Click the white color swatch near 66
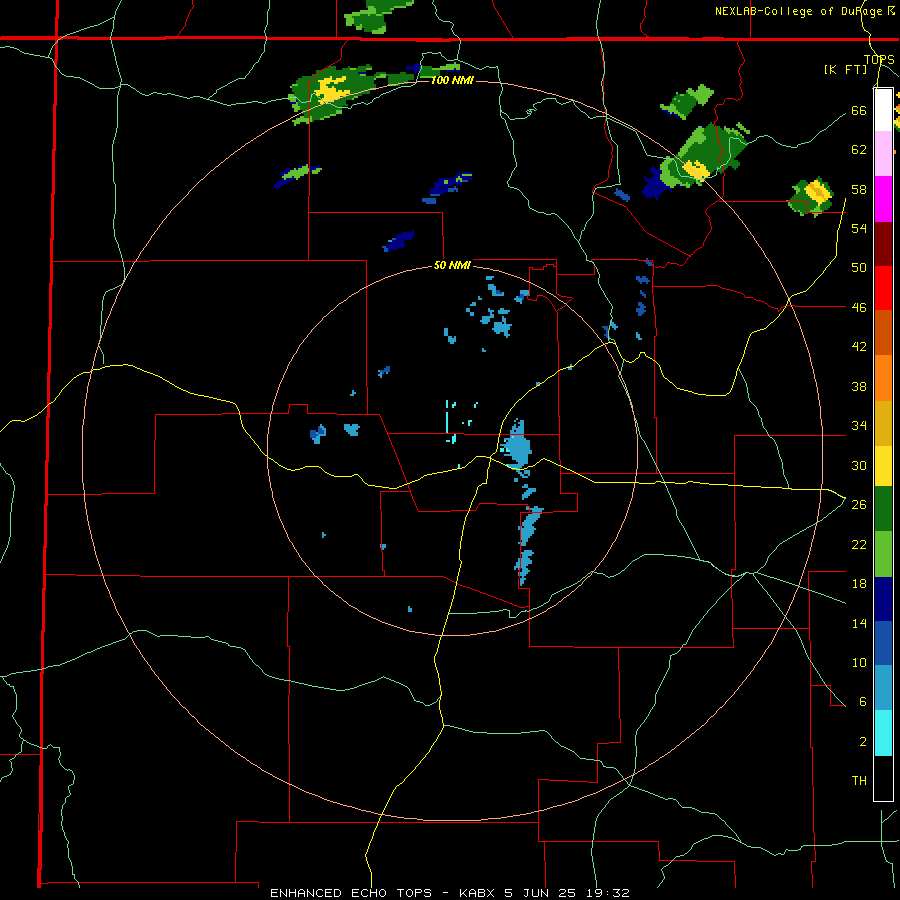Screen dimensions: 900x900 click(x=883, y=110)
